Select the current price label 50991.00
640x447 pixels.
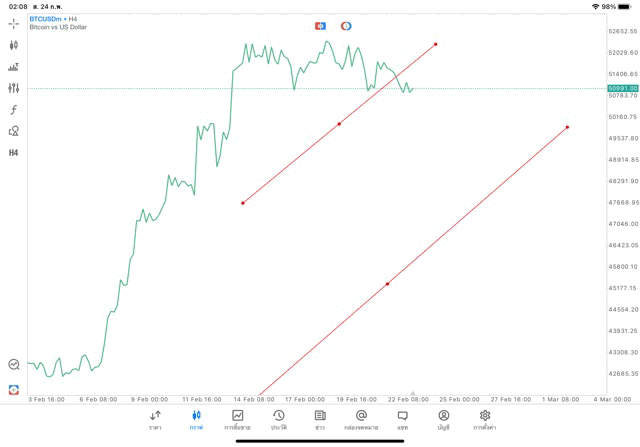[x=622, y=88]
